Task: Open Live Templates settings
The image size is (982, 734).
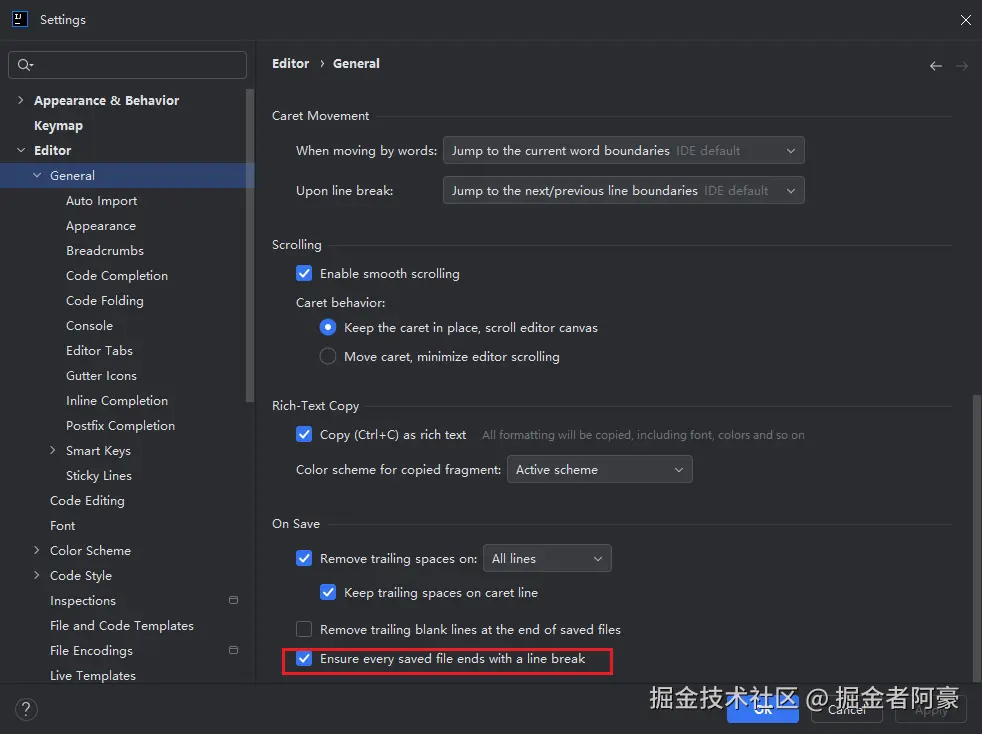Action: (93, 676)
